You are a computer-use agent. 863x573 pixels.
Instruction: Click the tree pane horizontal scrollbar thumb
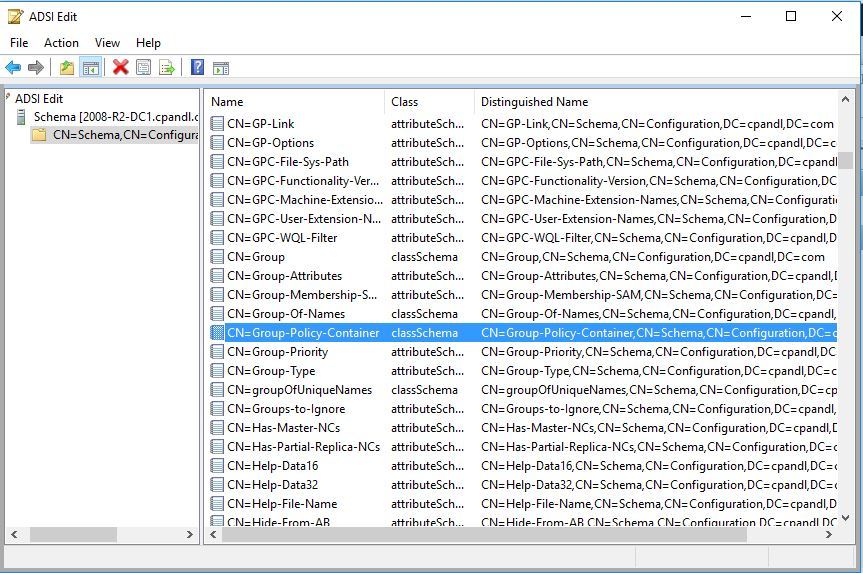point(73,534)
